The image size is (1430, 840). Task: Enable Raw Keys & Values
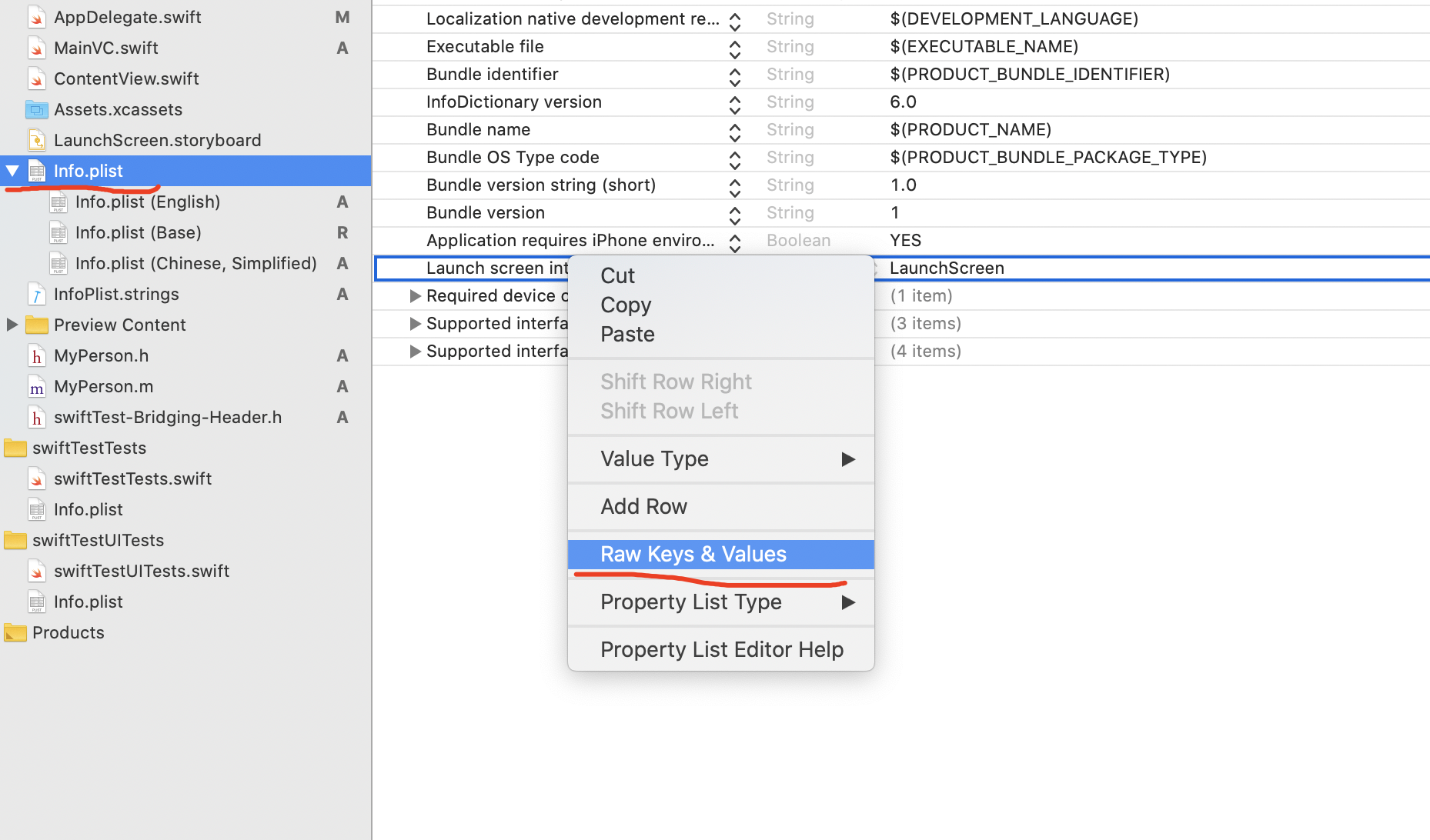pos(692,554)
